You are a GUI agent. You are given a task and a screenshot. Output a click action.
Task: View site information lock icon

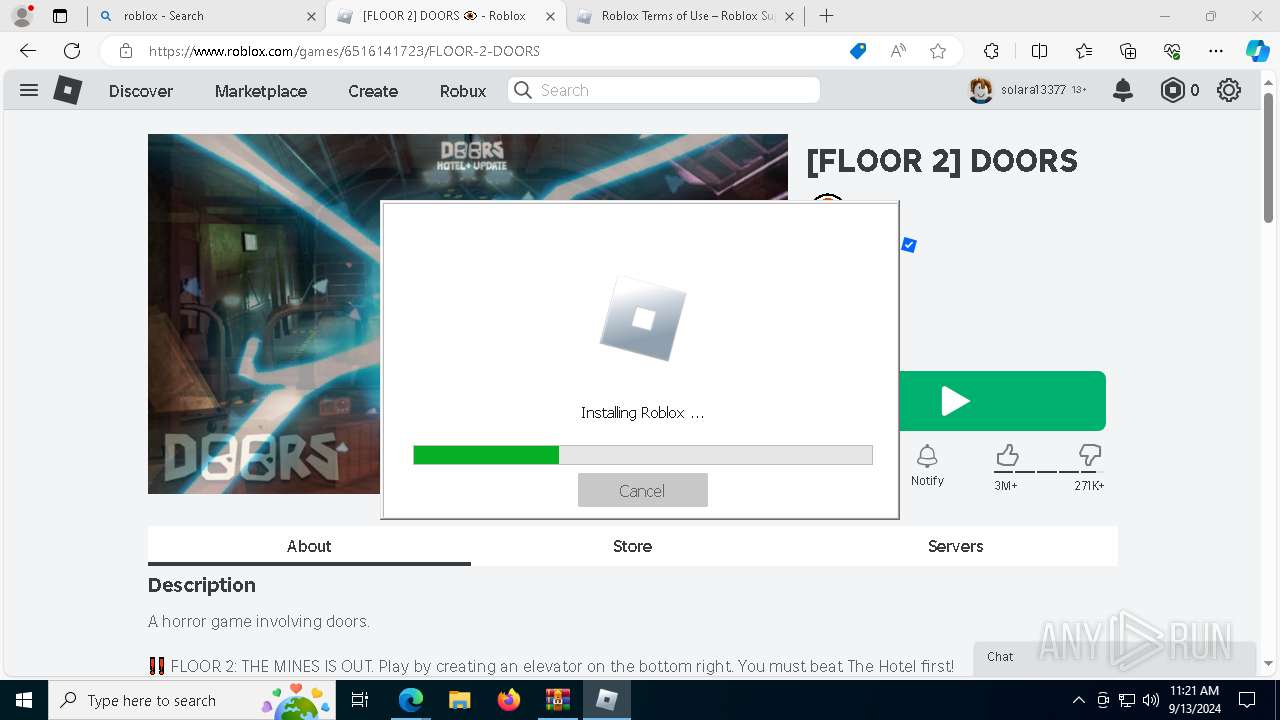click(x=126, y=51)
